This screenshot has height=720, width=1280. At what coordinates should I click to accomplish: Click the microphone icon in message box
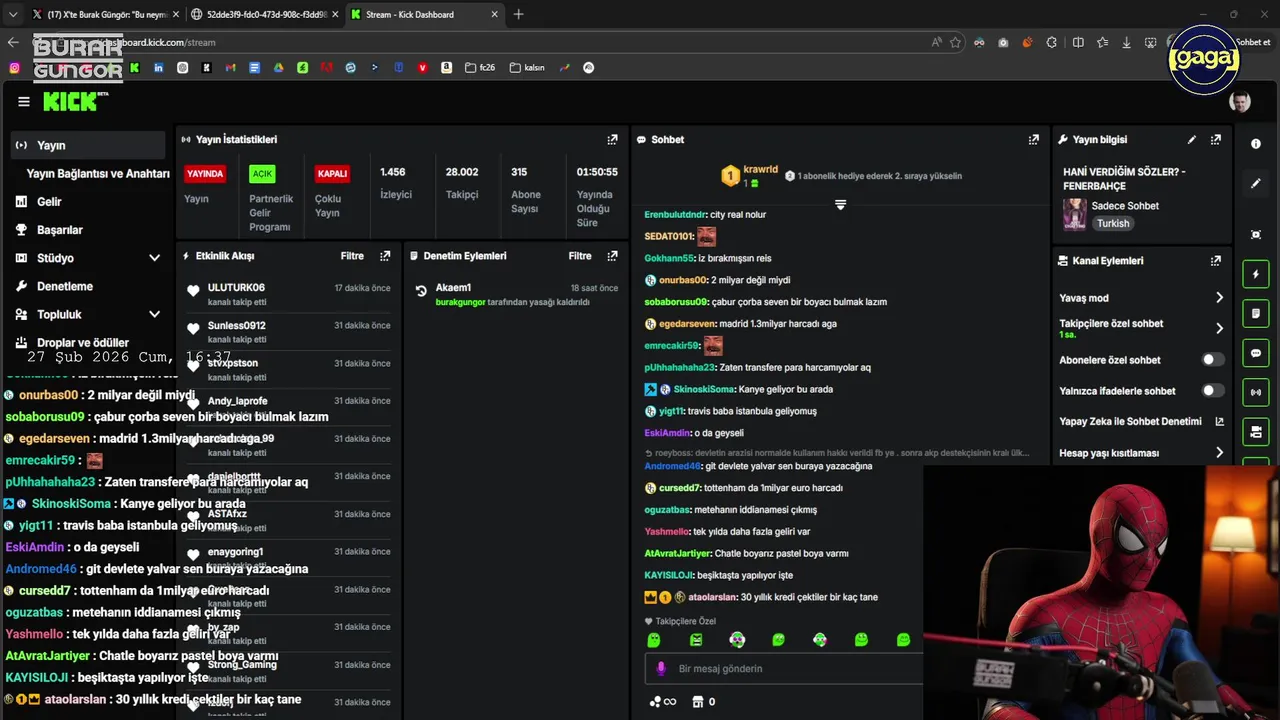click(660, 668)
